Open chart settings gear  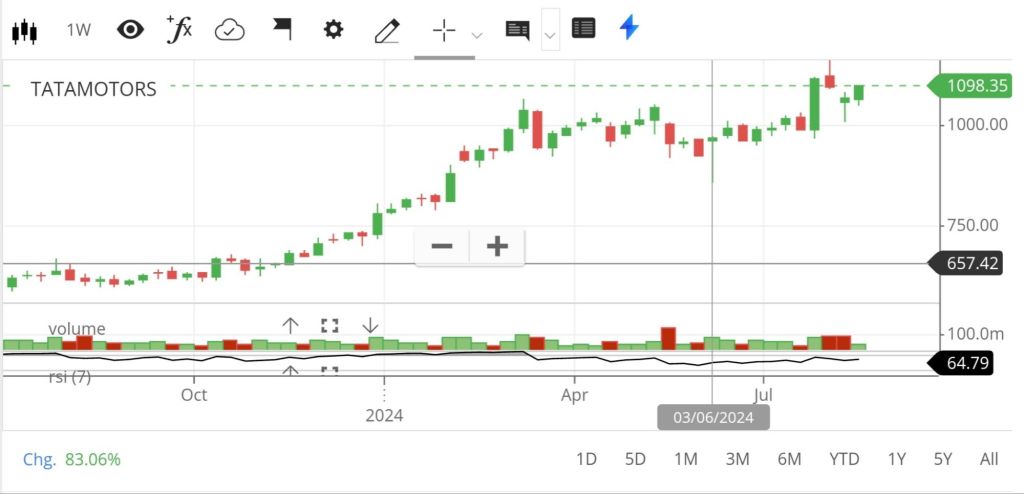click(334, 29)
